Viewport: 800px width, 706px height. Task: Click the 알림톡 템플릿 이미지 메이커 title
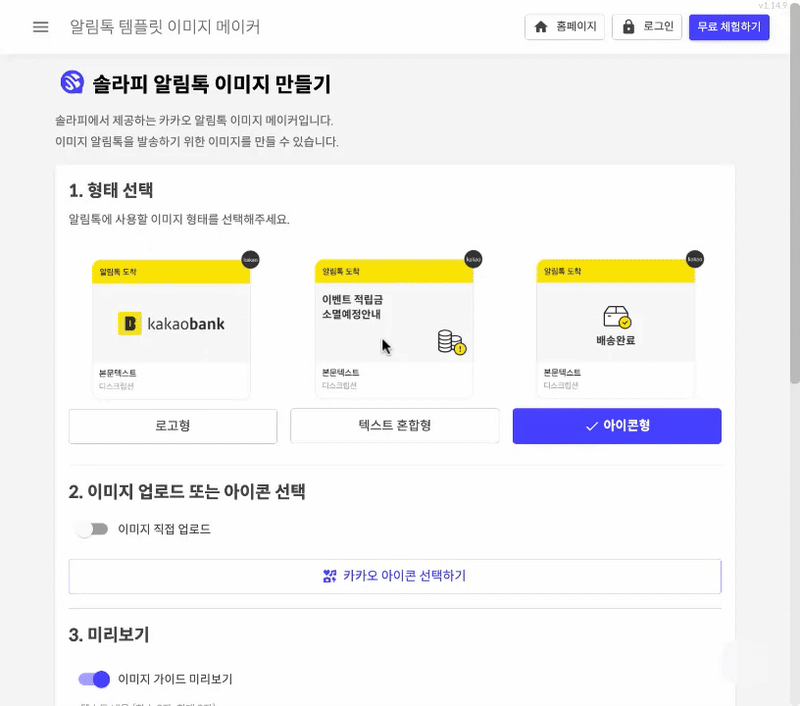pos(165,27)
